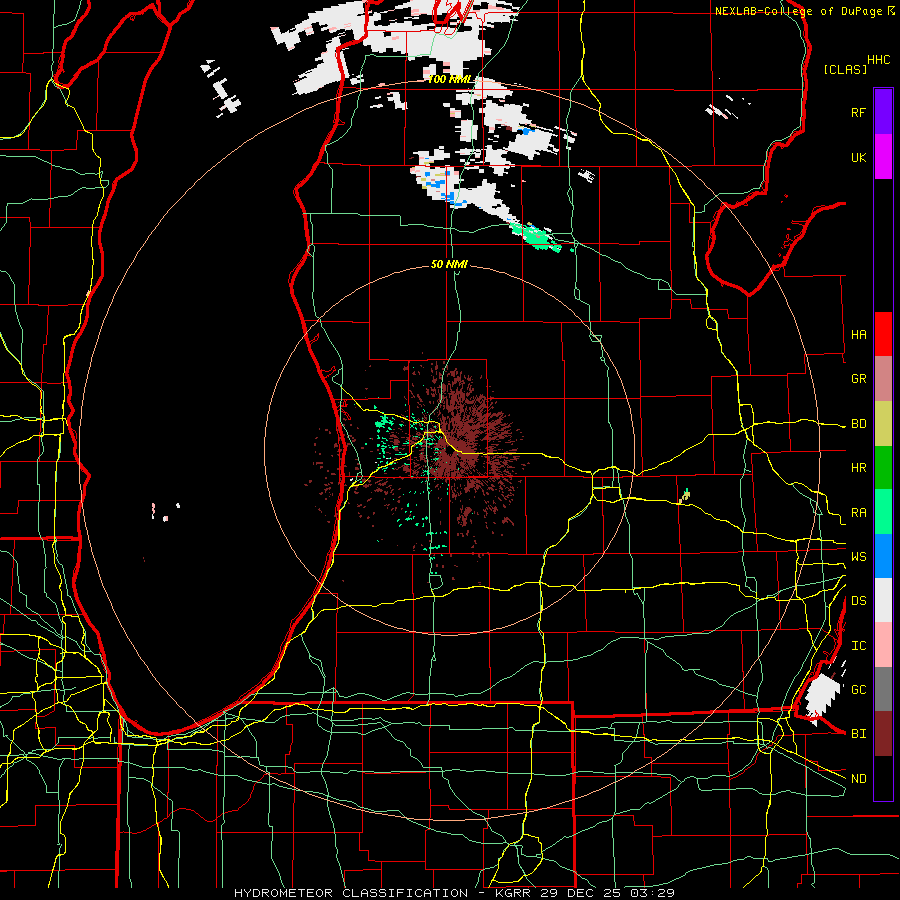Image resolution: width=900 pixels, height=900 pixels.
Task: Click the green rain echo northeast of the 50 NMI label
Action: tap(536, 236)
